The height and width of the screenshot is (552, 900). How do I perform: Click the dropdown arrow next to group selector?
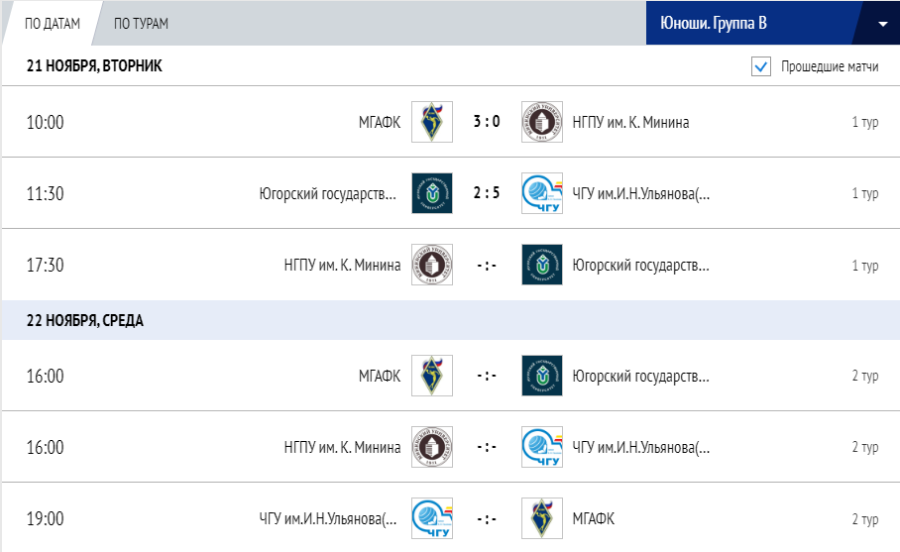(883, 24)
